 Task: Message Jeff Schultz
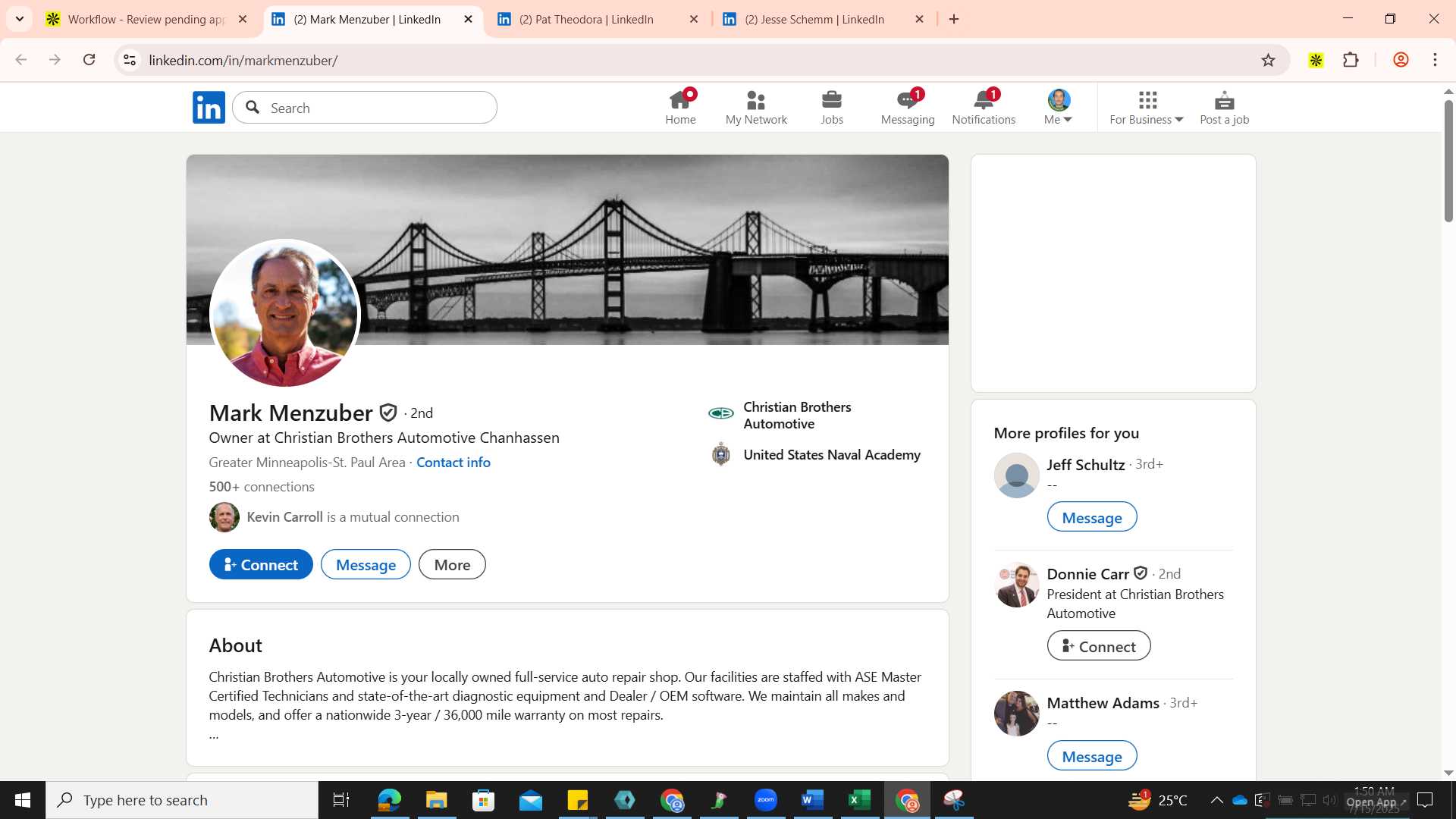point(1092,517)
